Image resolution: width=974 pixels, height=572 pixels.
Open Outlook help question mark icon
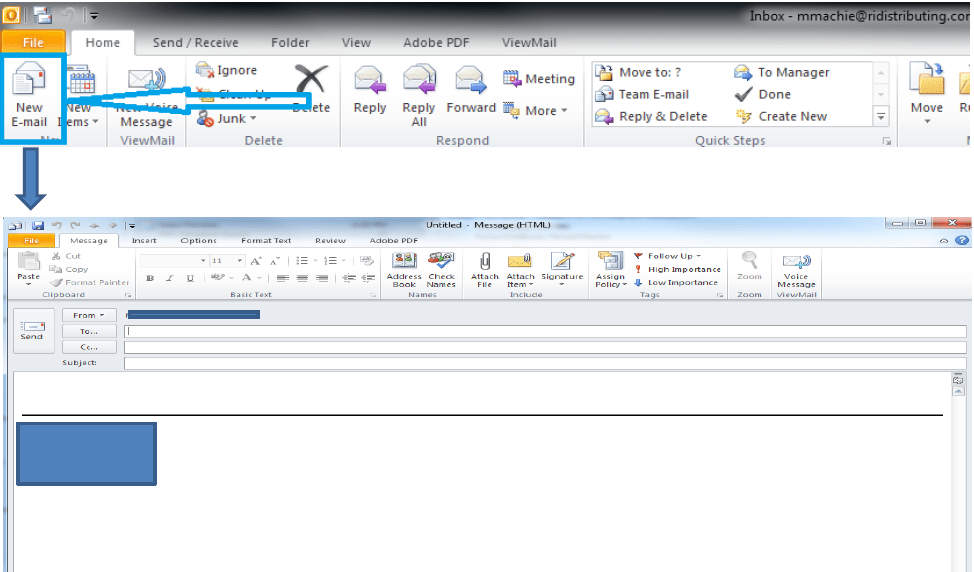click(x=962, y=240)
